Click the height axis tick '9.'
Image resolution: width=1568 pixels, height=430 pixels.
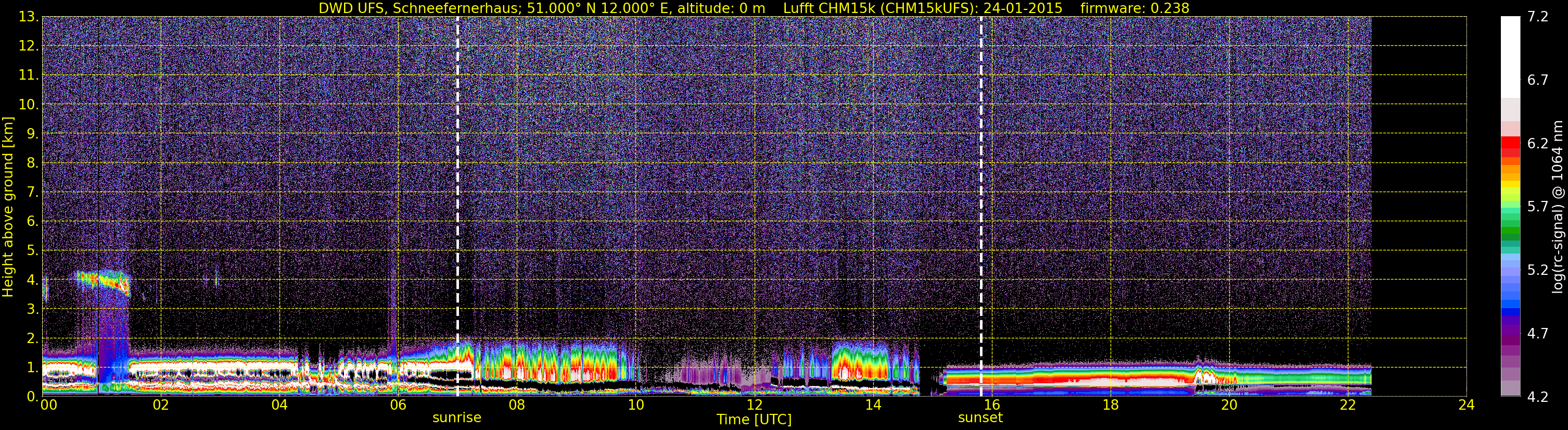[x=32, y=134]
